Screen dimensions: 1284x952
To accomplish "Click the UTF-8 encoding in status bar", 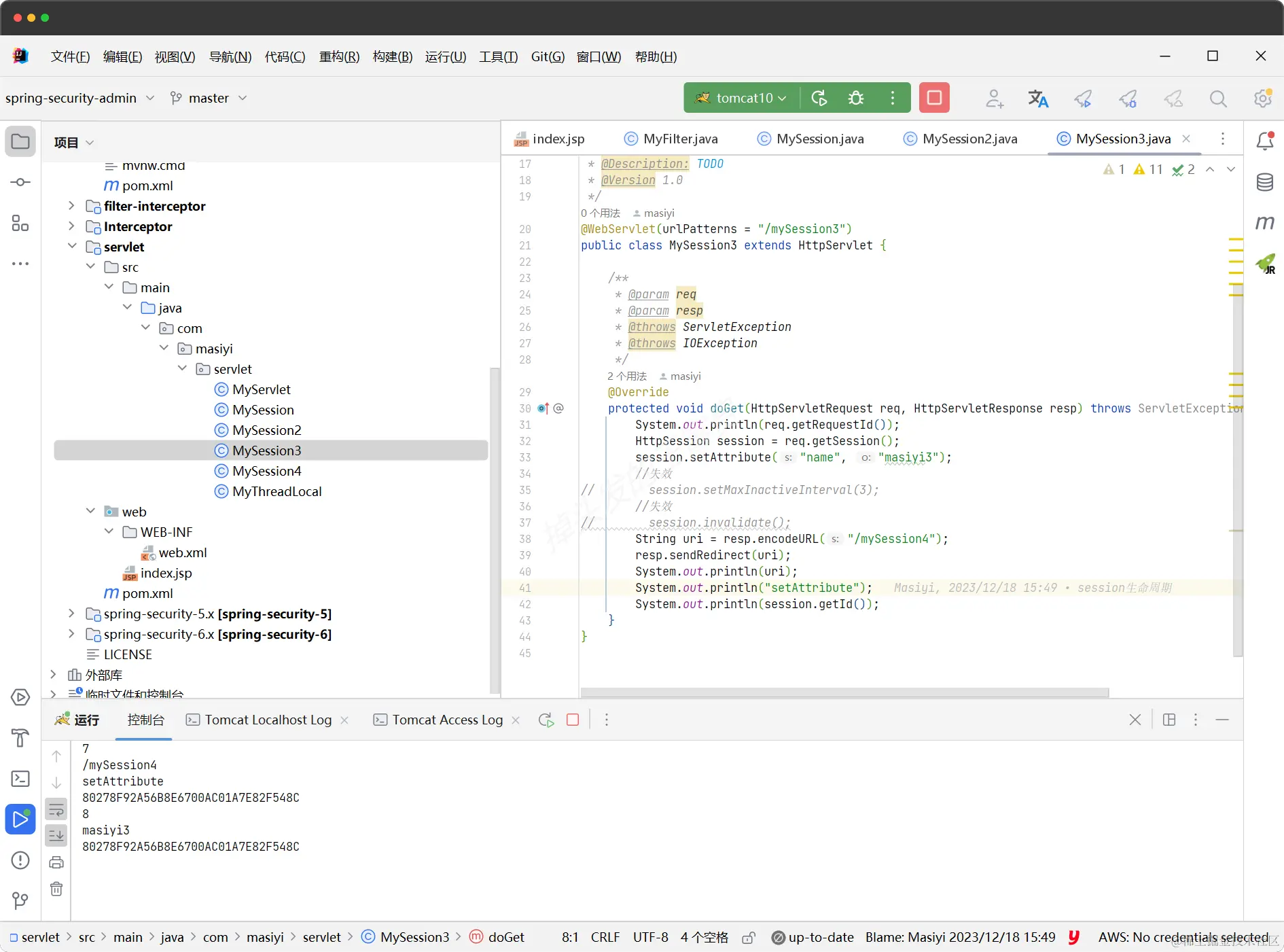I will click(x=650, y=937).
